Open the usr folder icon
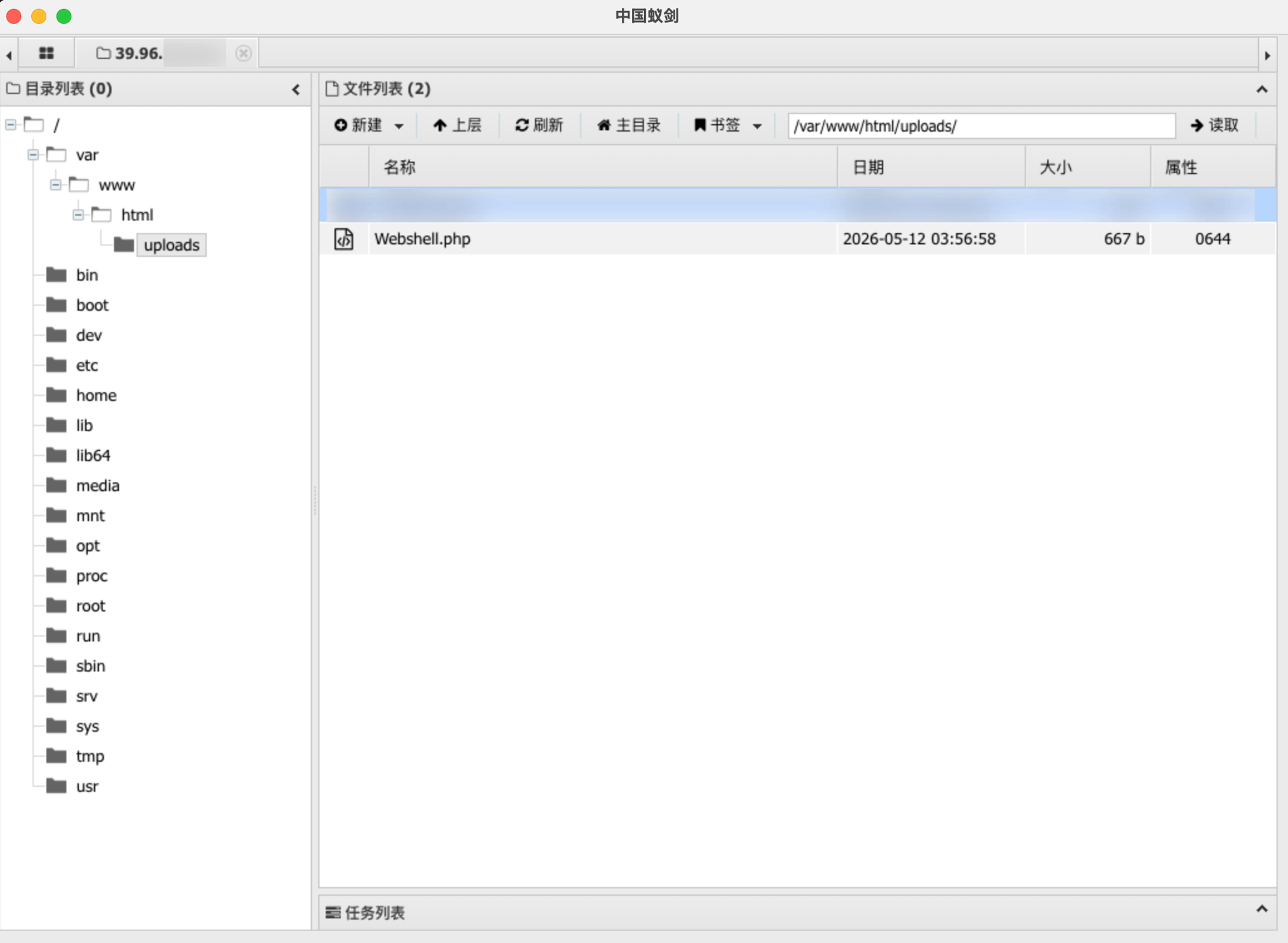 pos(56,786)
